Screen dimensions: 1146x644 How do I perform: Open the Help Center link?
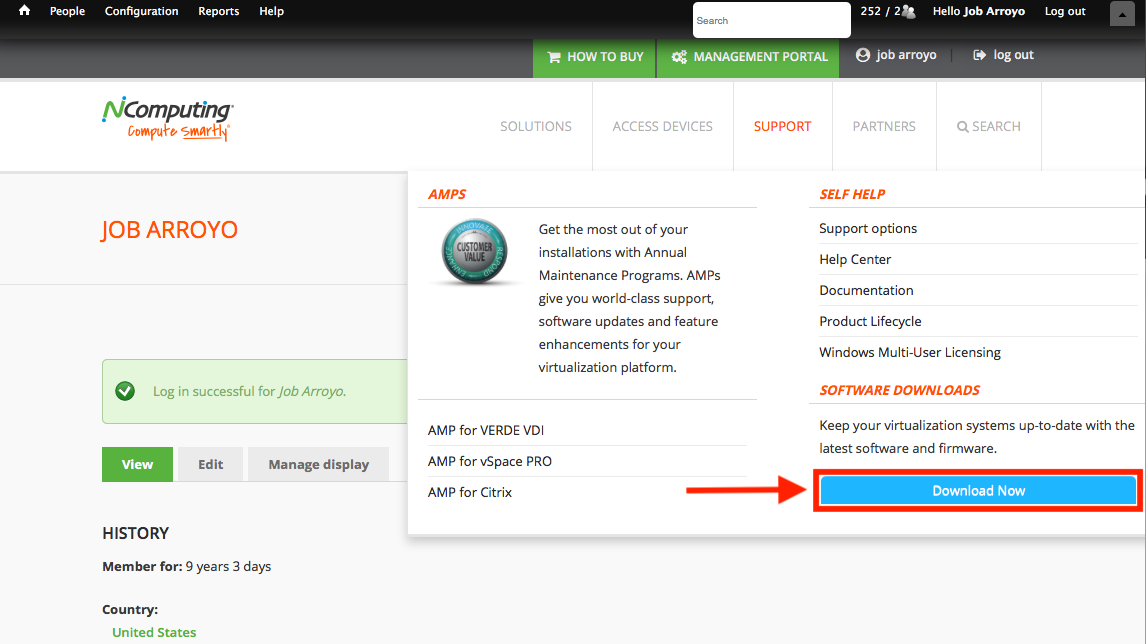click(854, 260)
